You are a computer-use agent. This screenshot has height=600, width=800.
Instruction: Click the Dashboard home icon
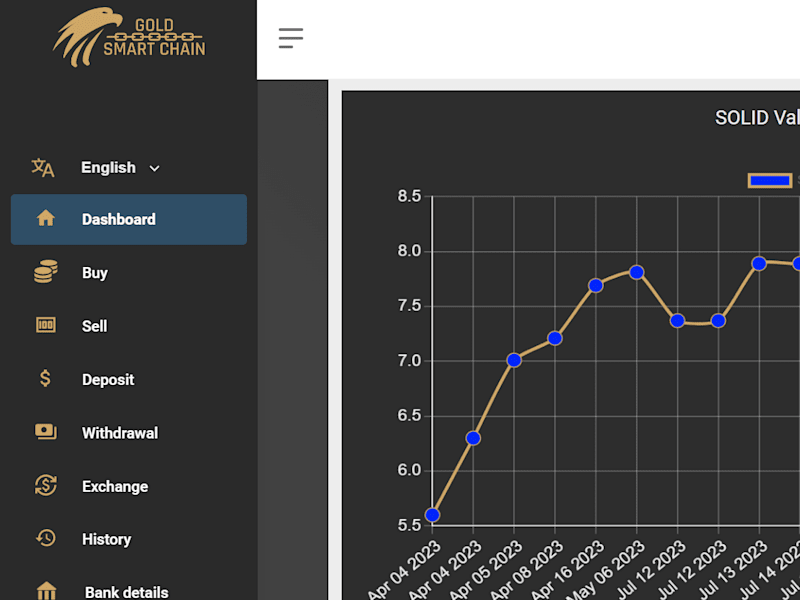tap(46, 218)
